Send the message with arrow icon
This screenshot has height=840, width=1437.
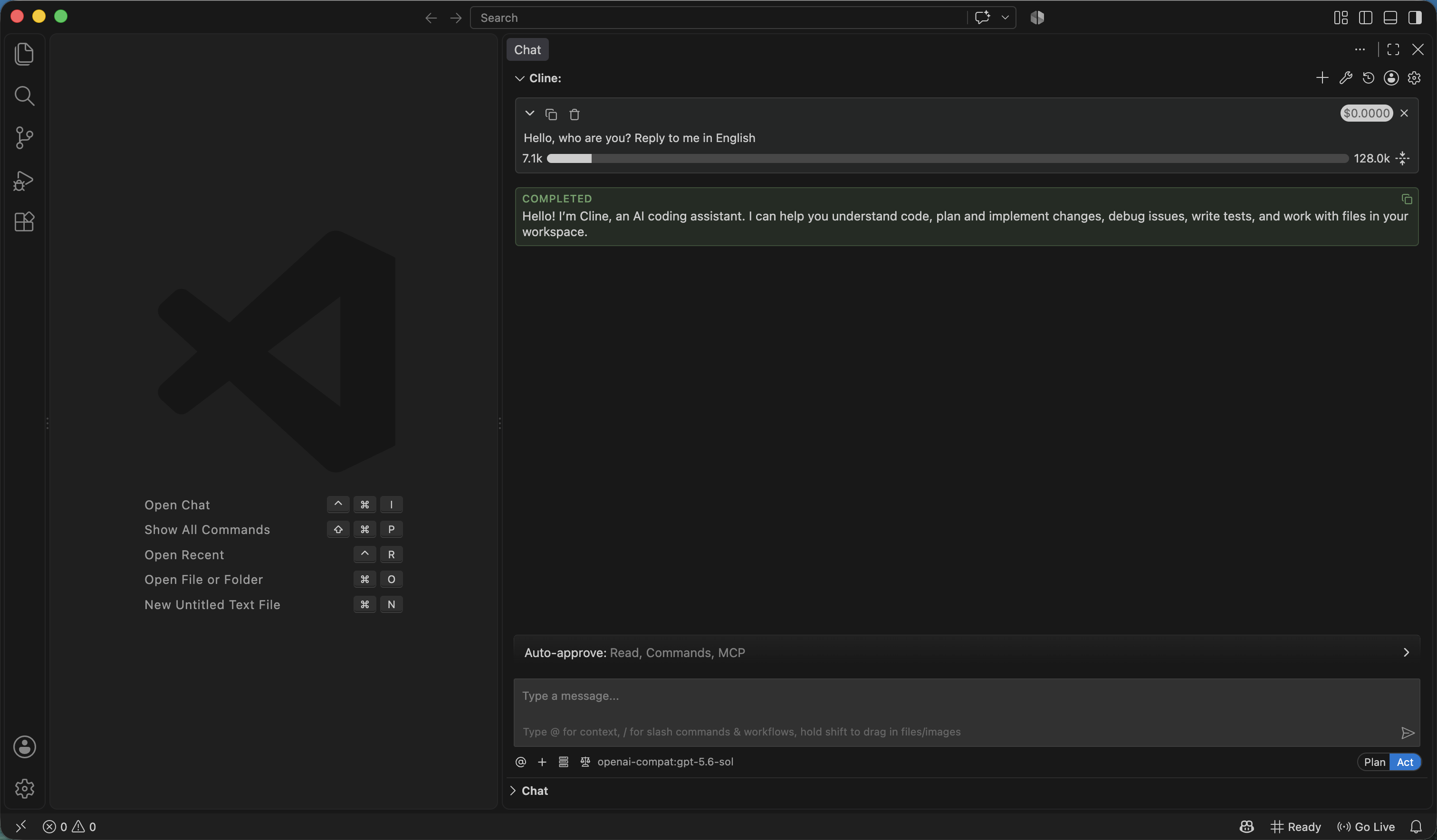pos(1408,733)
